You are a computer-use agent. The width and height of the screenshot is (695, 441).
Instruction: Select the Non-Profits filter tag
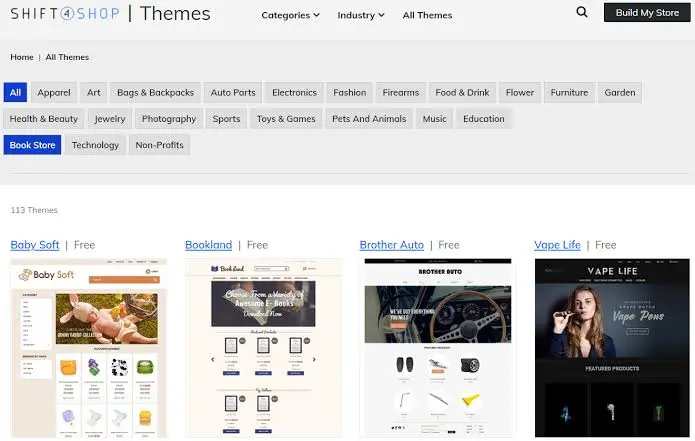coord(159,145)
